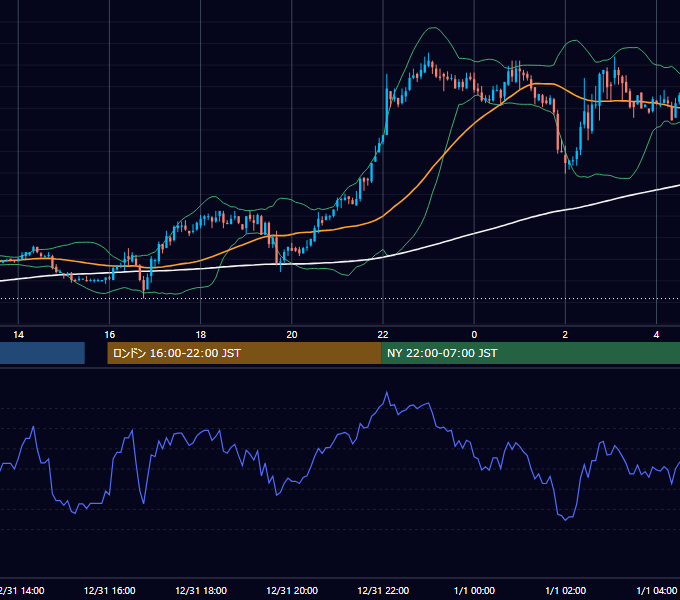Click the 1/1 02:00 date label

(565, 590)
